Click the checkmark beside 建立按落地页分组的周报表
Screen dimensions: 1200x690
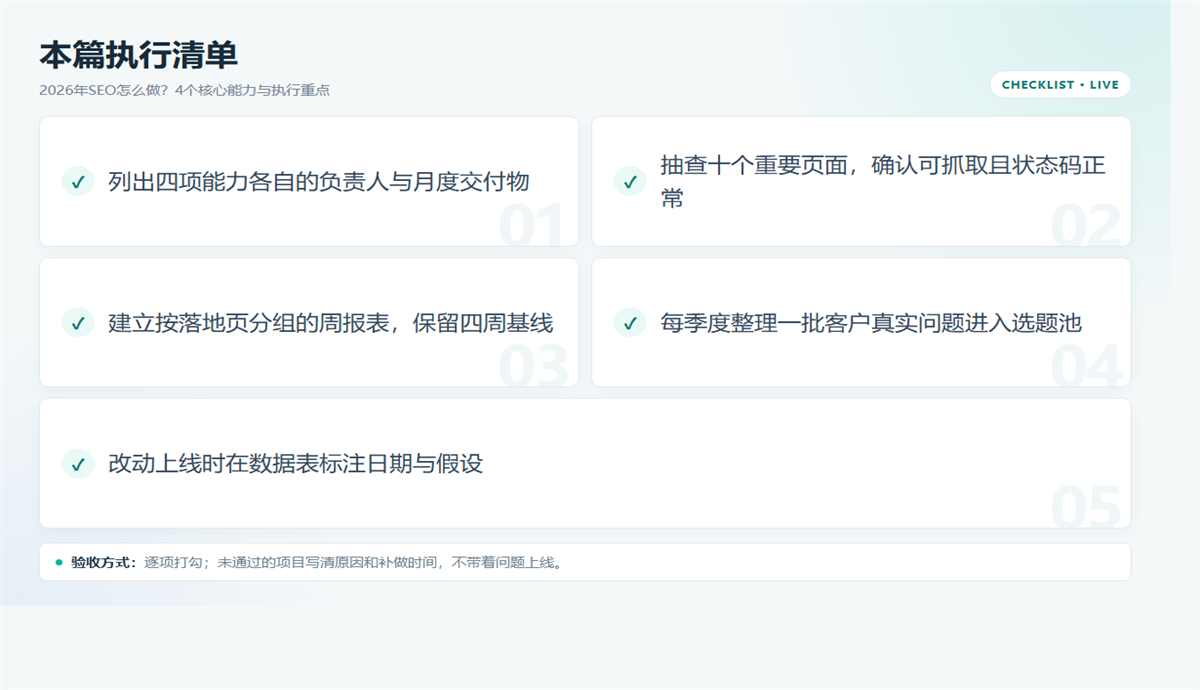pos(78,322)
